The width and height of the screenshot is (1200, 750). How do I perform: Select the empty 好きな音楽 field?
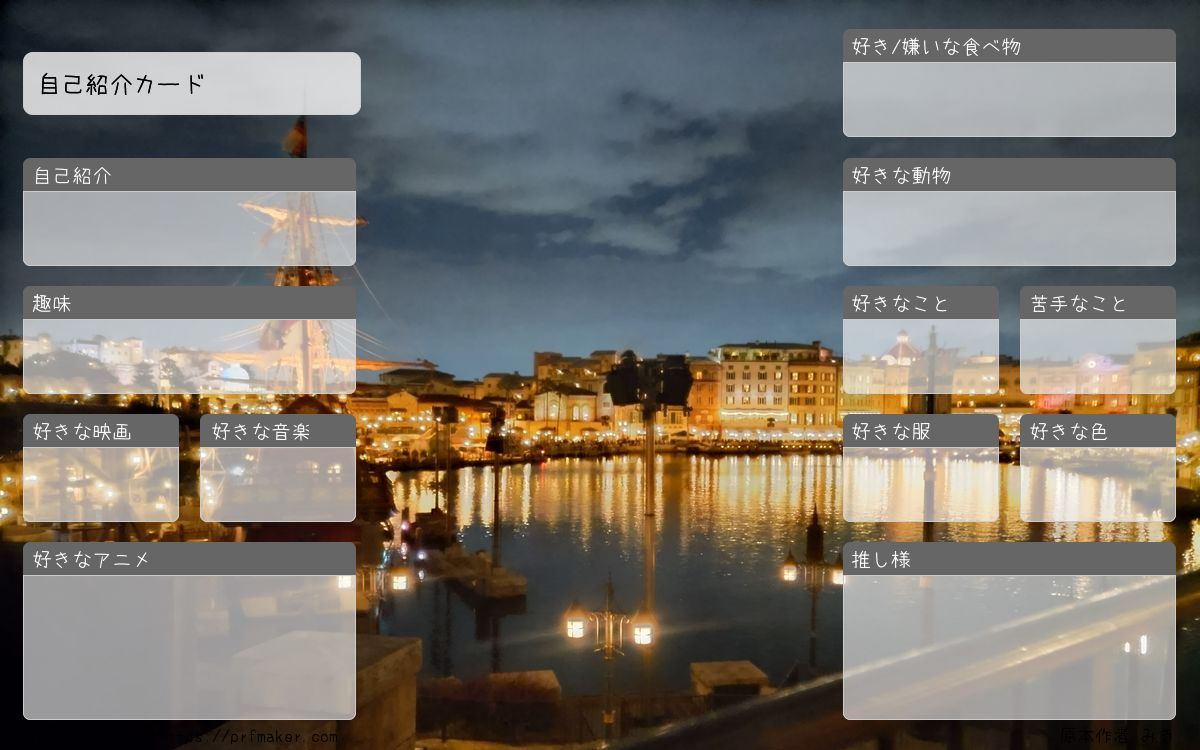click(x=278, y=484)
